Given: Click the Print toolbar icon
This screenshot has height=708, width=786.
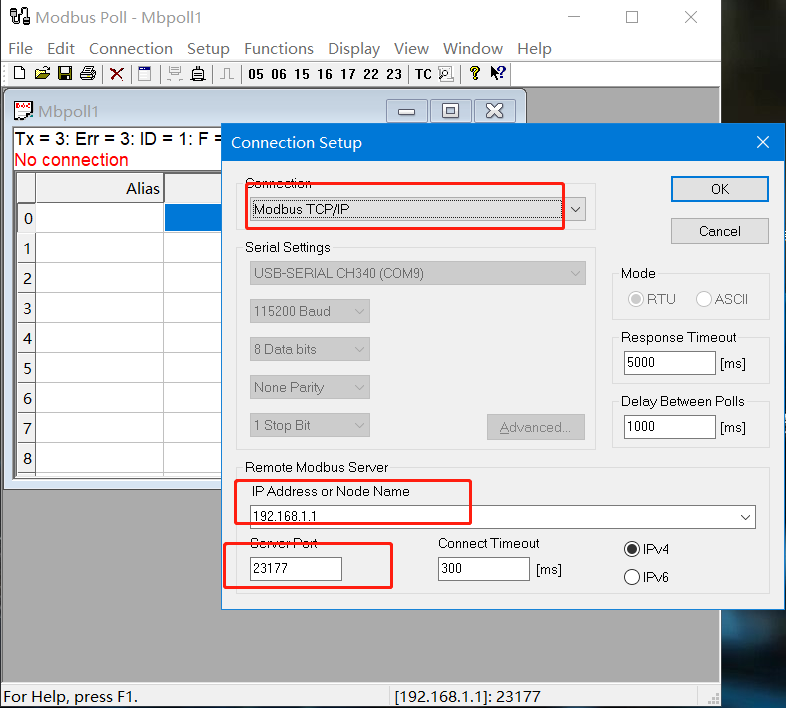Looking at the screenshot, I should tap(88, 73).
